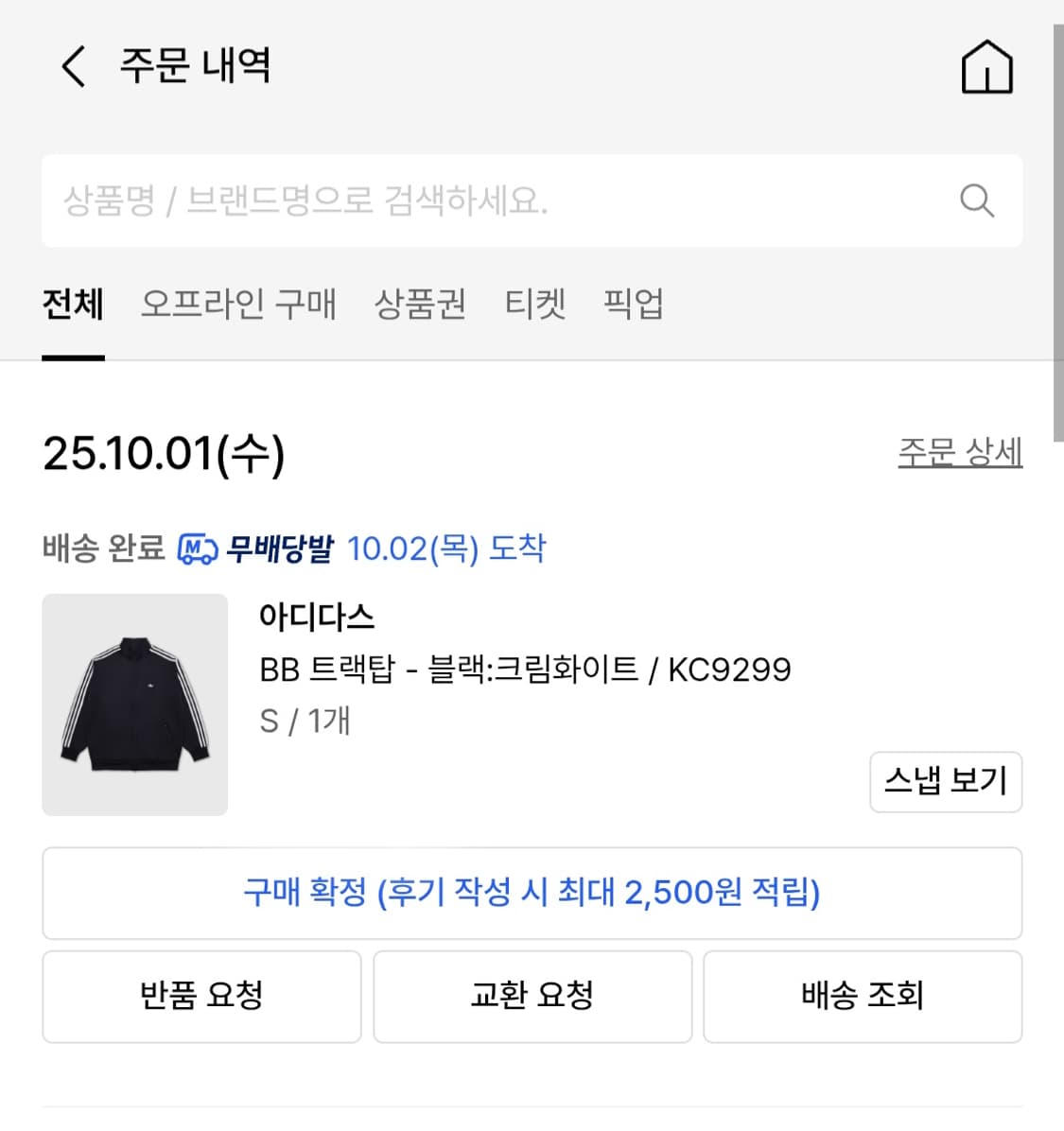The image size is (1064, 1131).
Task: Go back using the left arrow
Action: click(74, 66)
